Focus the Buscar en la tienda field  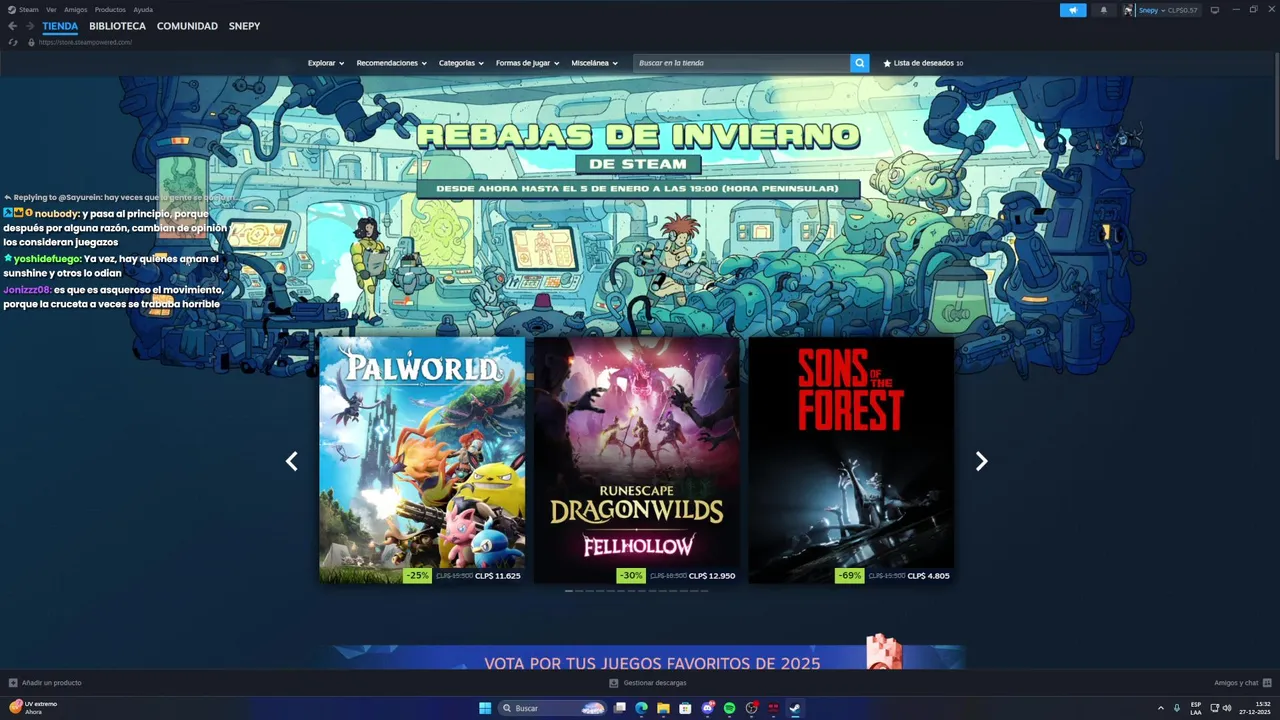742,63
